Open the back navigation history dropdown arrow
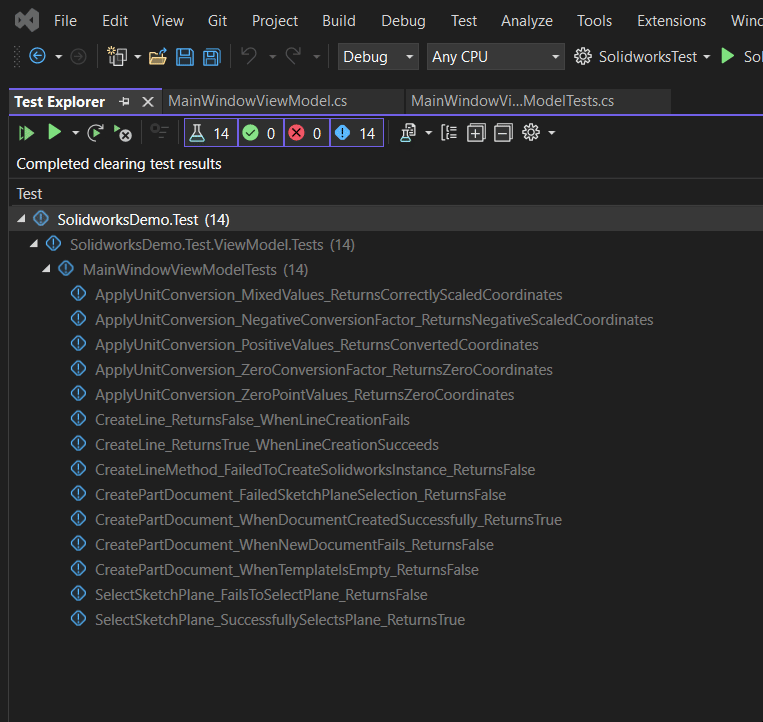This screenshot has width=763, height=722. click(59, 57)
